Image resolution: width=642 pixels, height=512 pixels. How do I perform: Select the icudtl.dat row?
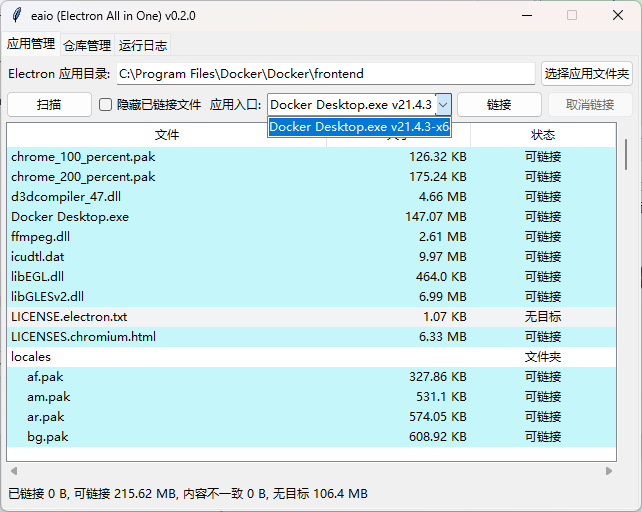(311, 257)
